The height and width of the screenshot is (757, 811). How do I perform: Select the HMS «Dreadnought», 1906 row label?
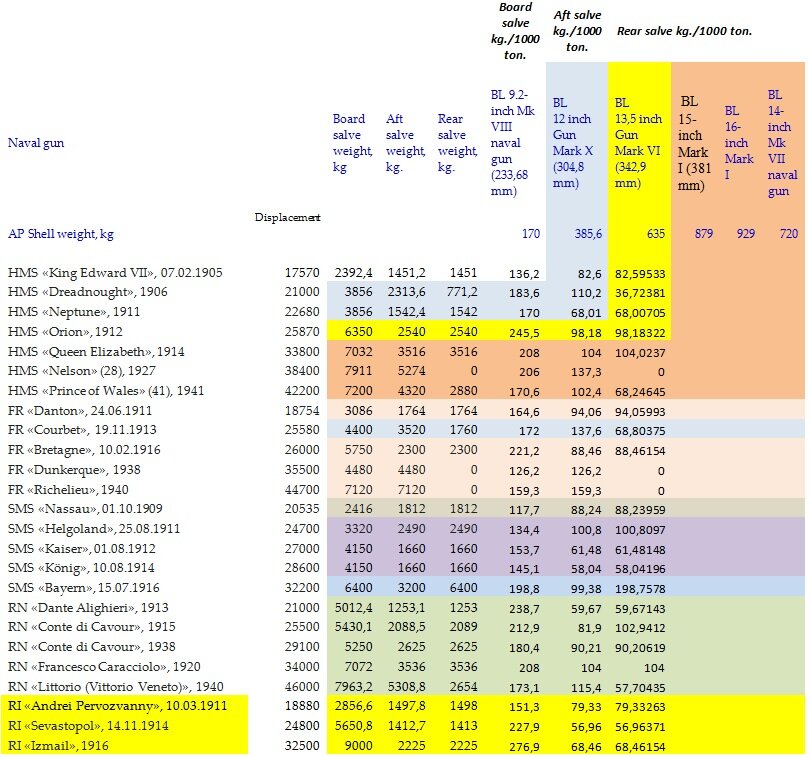(x=87, y=292)
